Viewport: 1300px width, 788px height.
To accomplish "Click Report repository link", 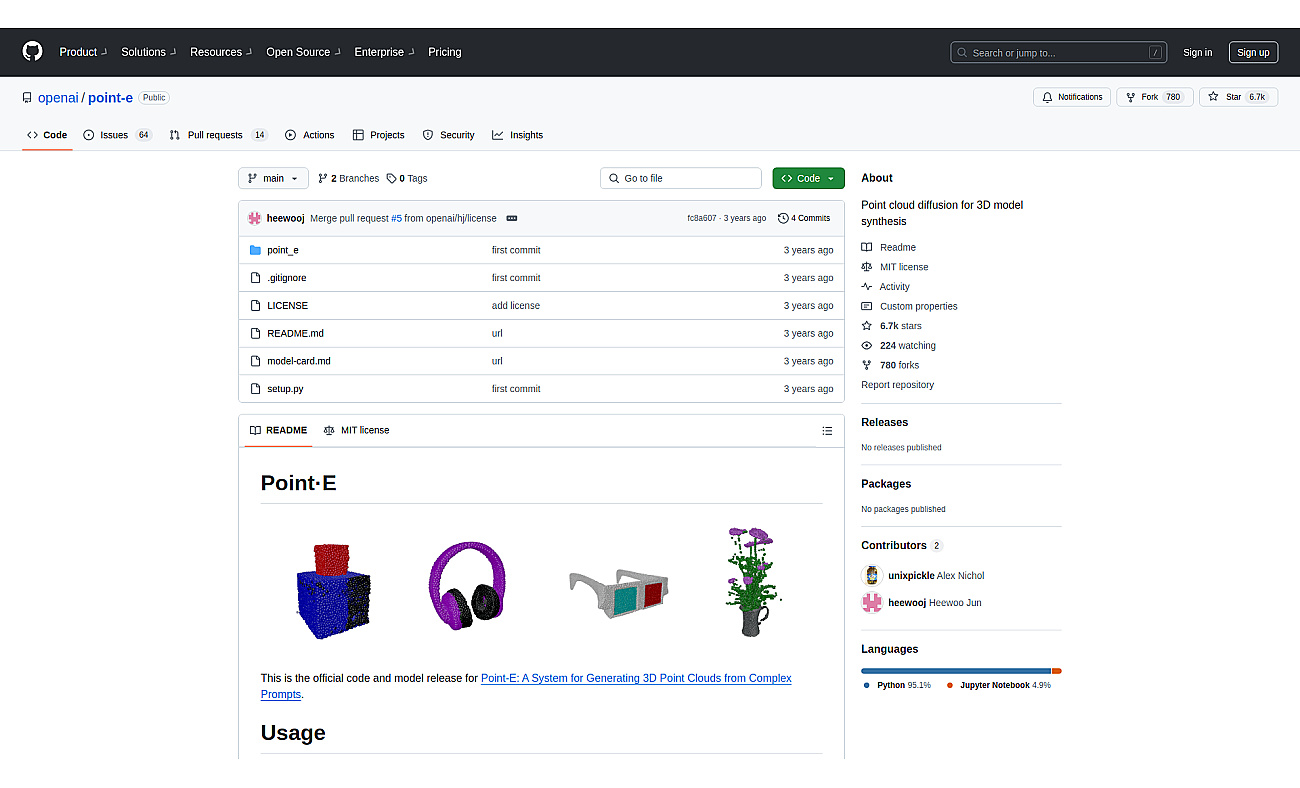I will tap(897, 385).
